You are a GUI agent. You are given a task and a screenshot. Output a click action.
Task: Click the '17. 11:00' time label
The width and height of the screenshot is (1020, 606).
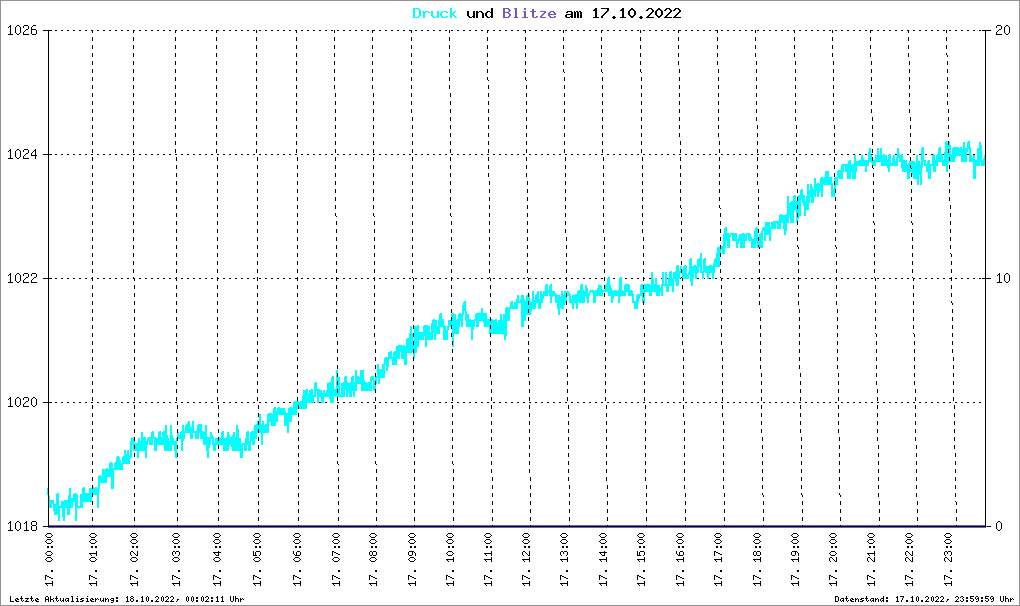point(489,560)
